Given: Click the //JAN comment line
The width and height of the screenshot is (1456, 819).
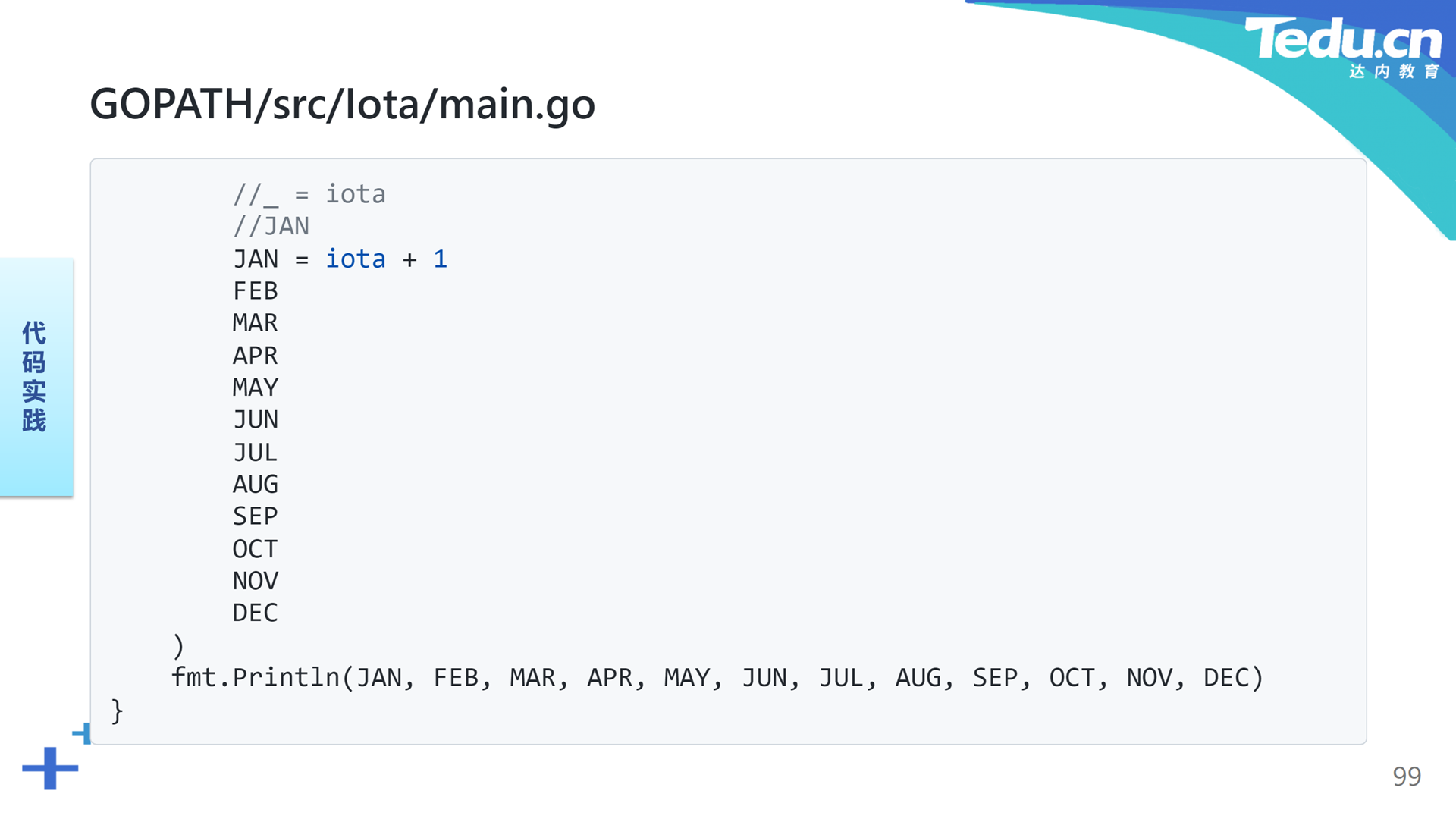Looking at the screenshot, I should [x=271, y=226].
